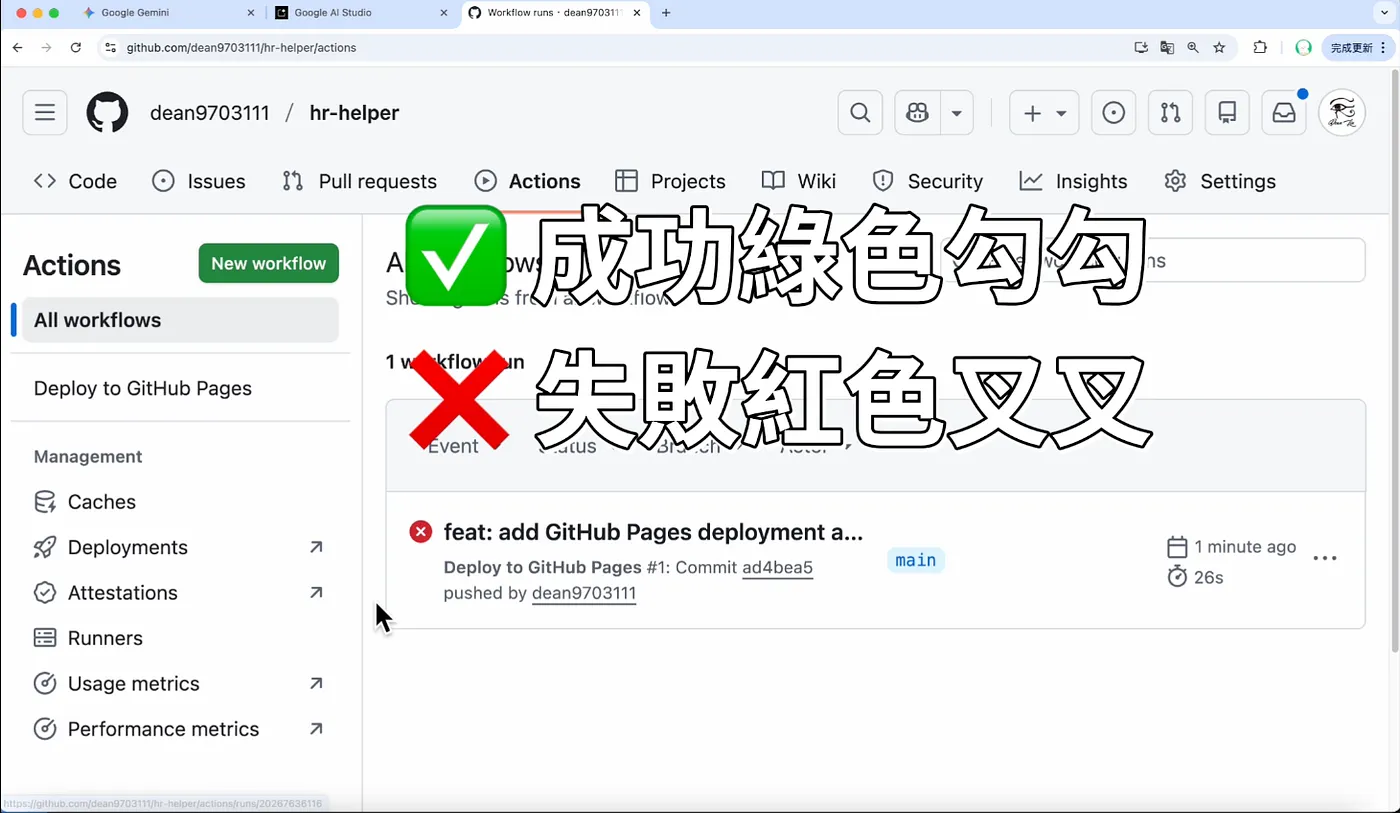1400x813 pixels.
Task: Bookmark this page with the star icon
Action: click(x=1219, y=47)
